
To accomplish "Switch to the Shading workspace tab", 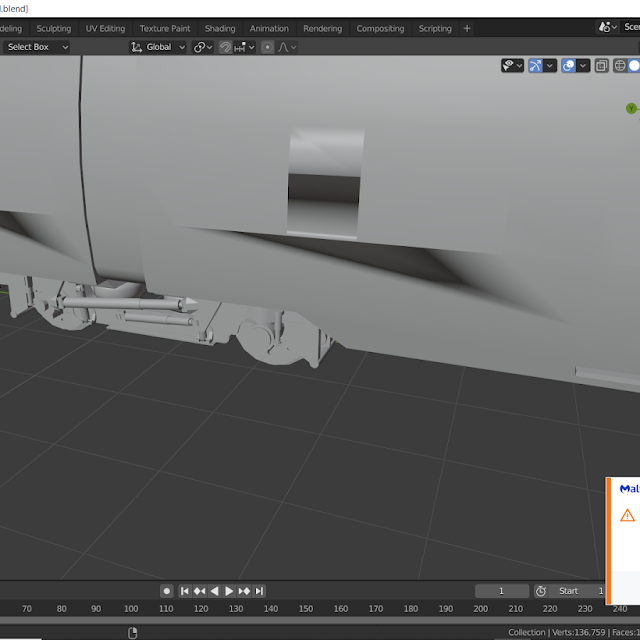I will 220,29.
